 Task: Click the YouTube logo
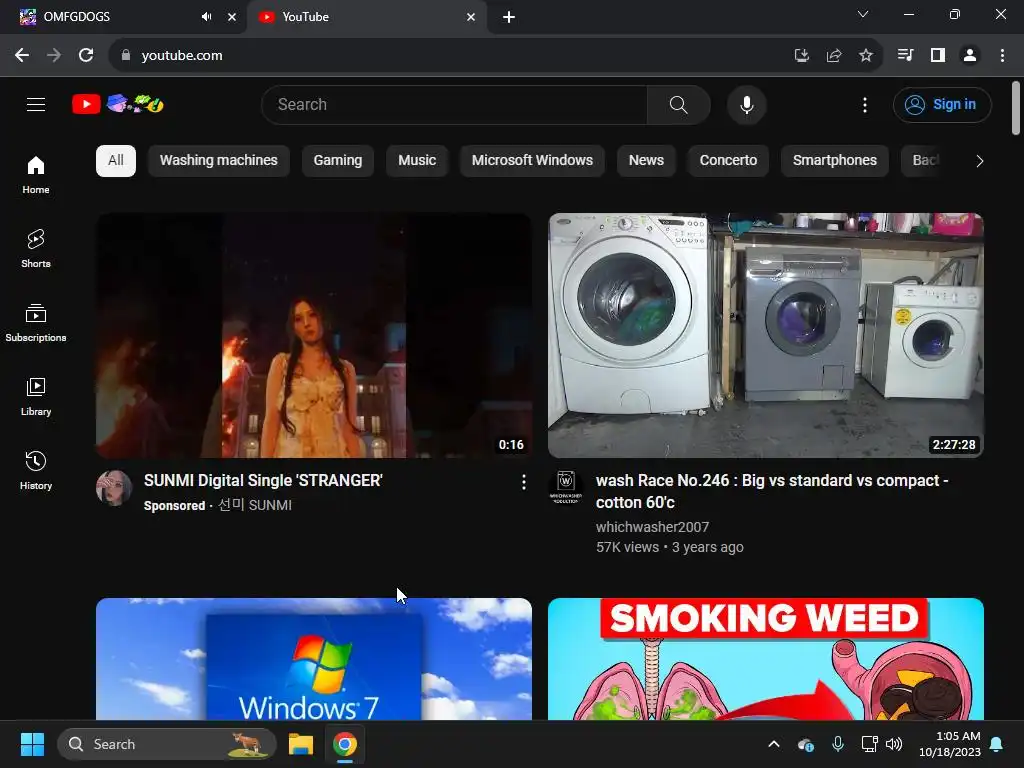click(x=118, y=104)
